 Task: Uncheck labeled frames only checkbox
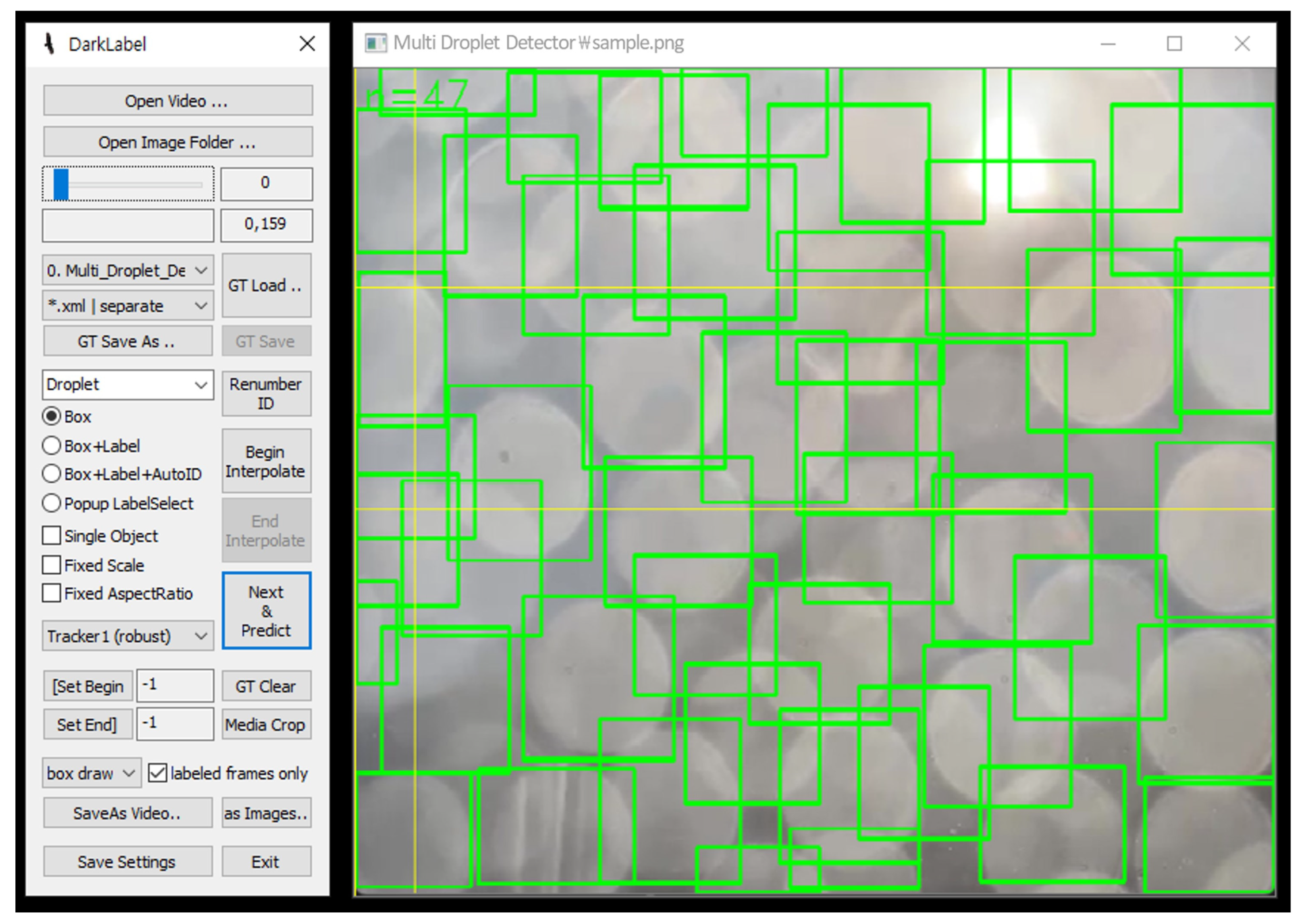(x=157, y=773)
